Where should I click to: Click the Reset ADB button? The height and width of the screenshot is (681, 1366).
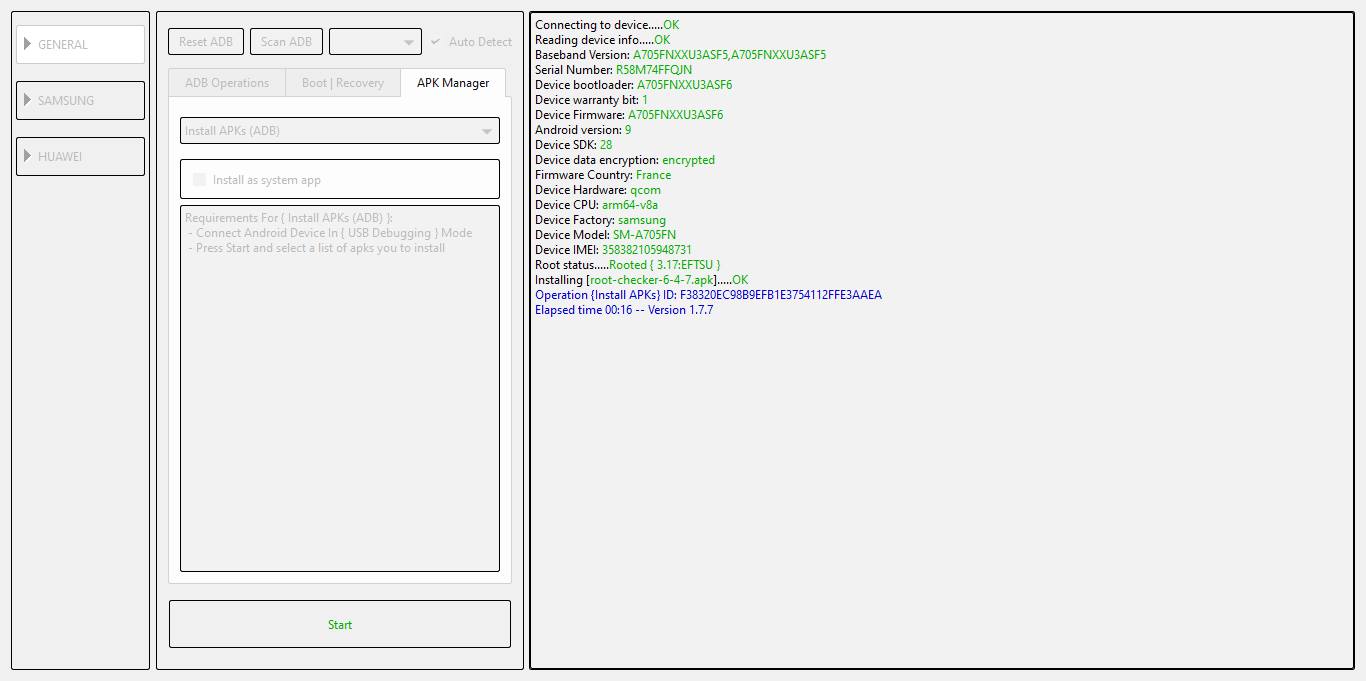coord(206,42)
